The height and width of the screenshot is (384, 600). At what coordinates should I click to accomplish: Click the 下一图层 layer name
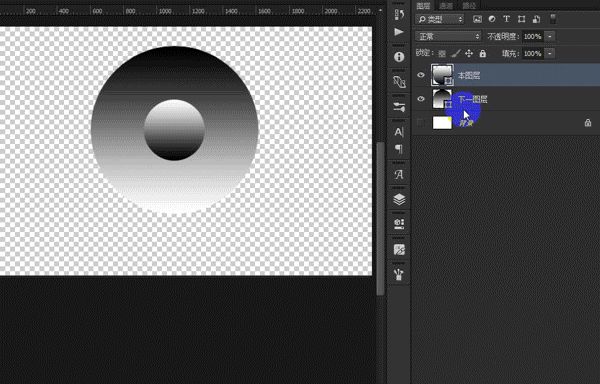click(x=473, y=99)
